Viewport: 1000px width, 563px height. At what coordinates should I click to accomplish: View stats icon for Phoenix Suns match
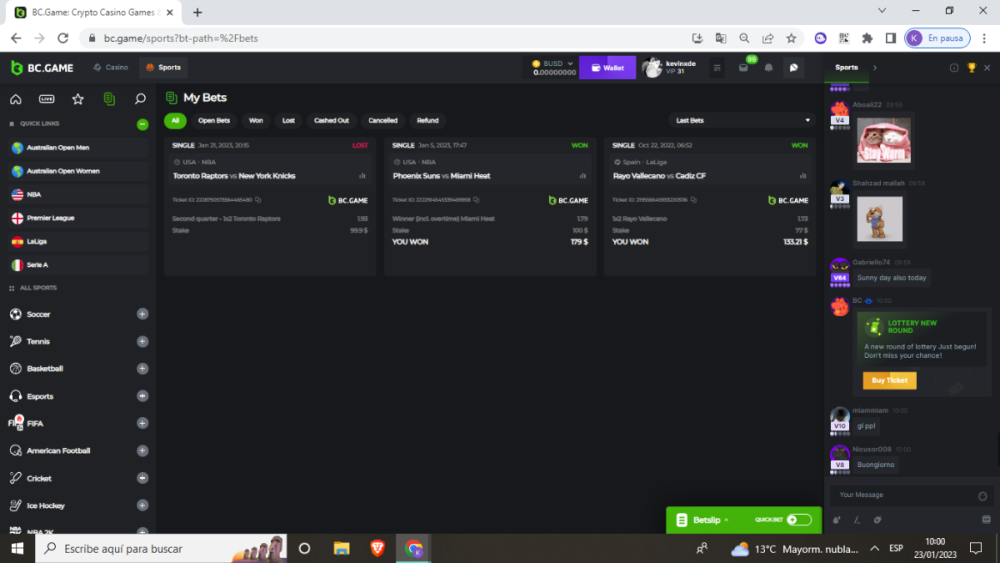point(582,176)
